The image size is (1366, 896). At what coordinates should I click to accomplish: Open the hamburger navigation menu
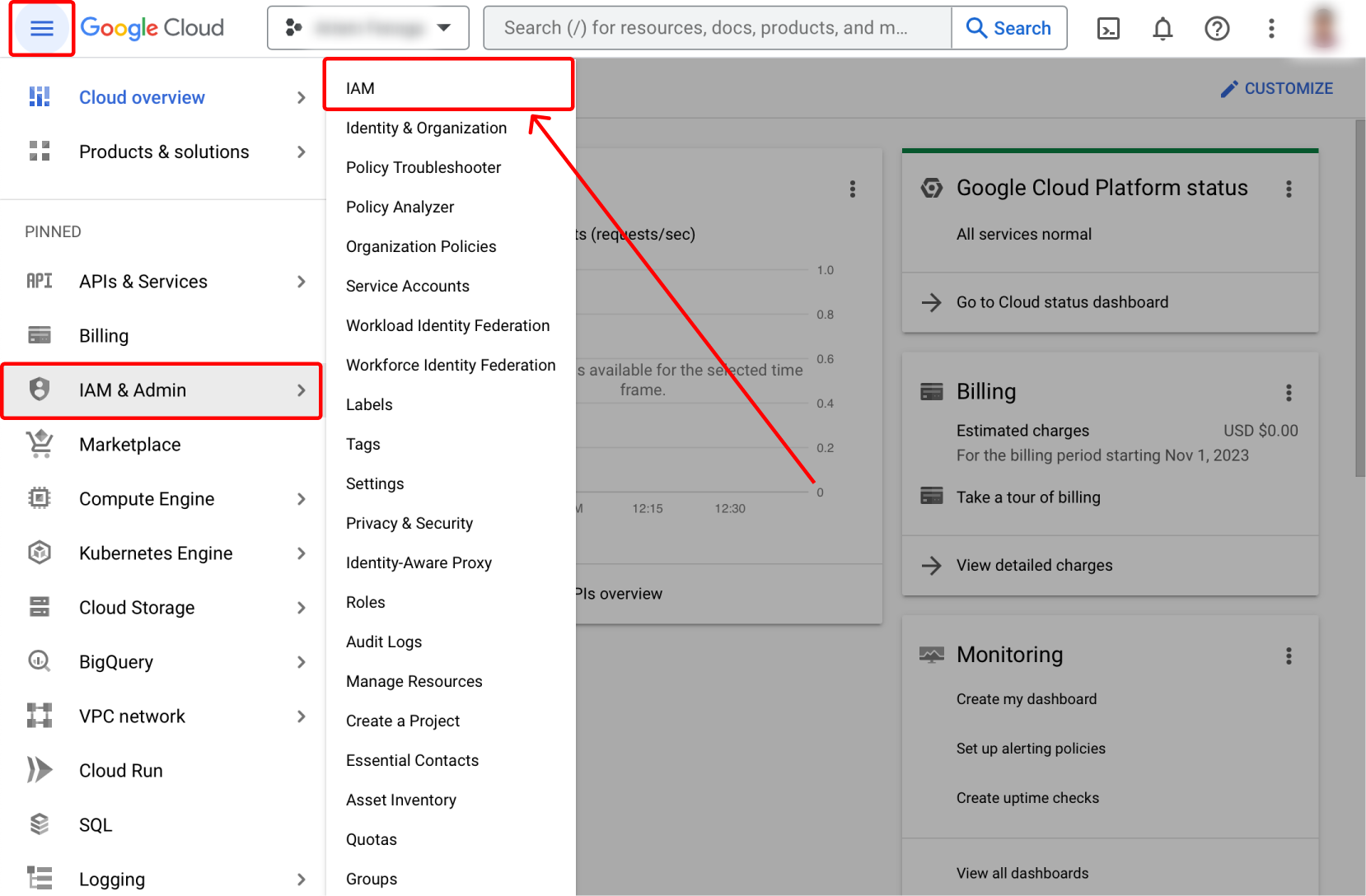pos(41,29)
